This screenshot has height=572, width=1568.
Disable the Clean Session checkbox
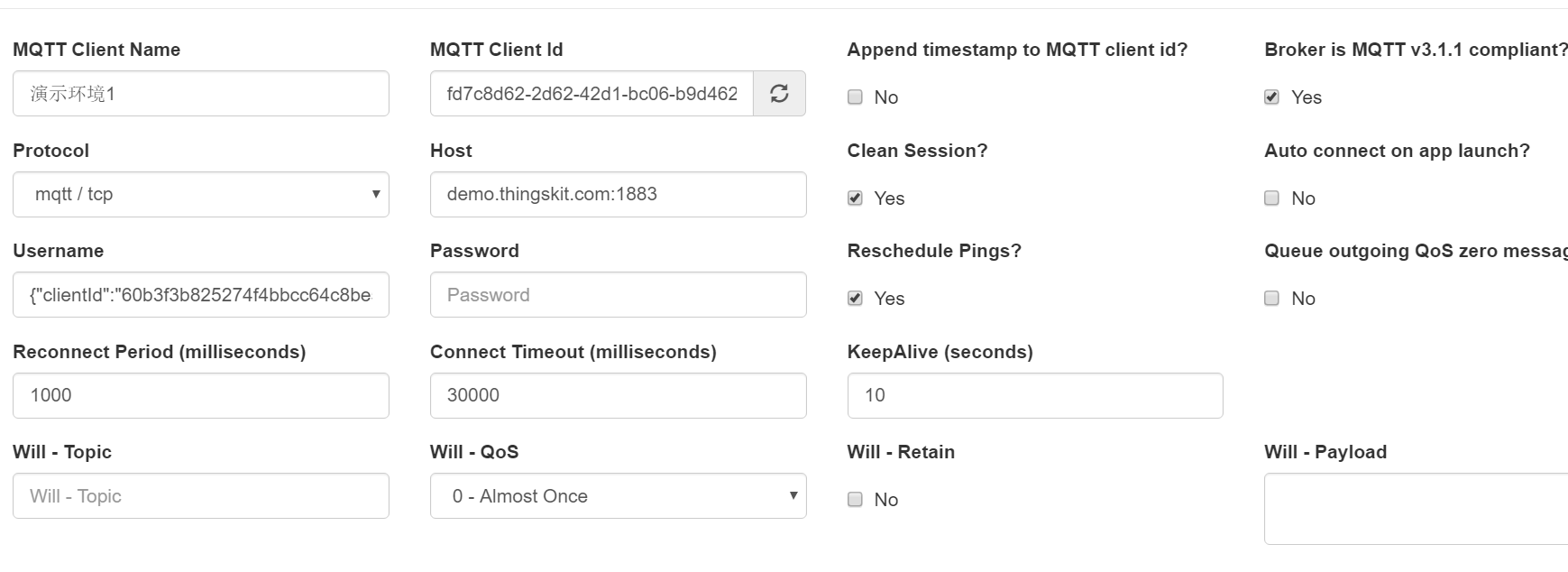[x=855, y=198]
